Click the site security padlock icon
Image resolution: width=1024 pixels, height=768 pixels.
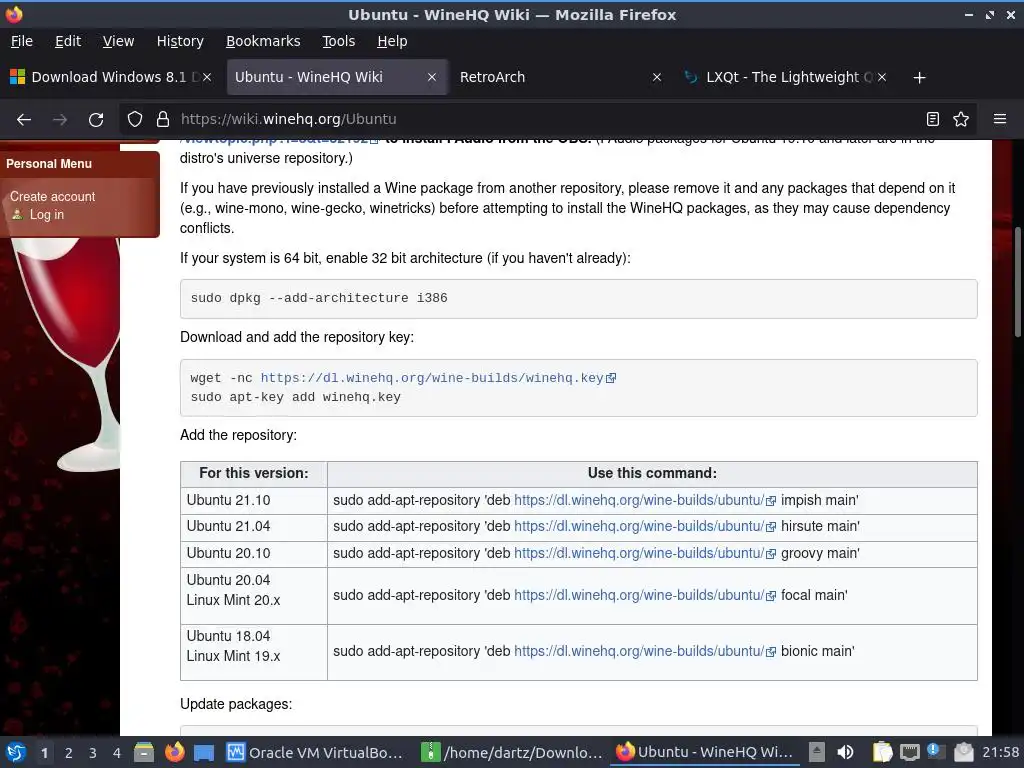163,120
